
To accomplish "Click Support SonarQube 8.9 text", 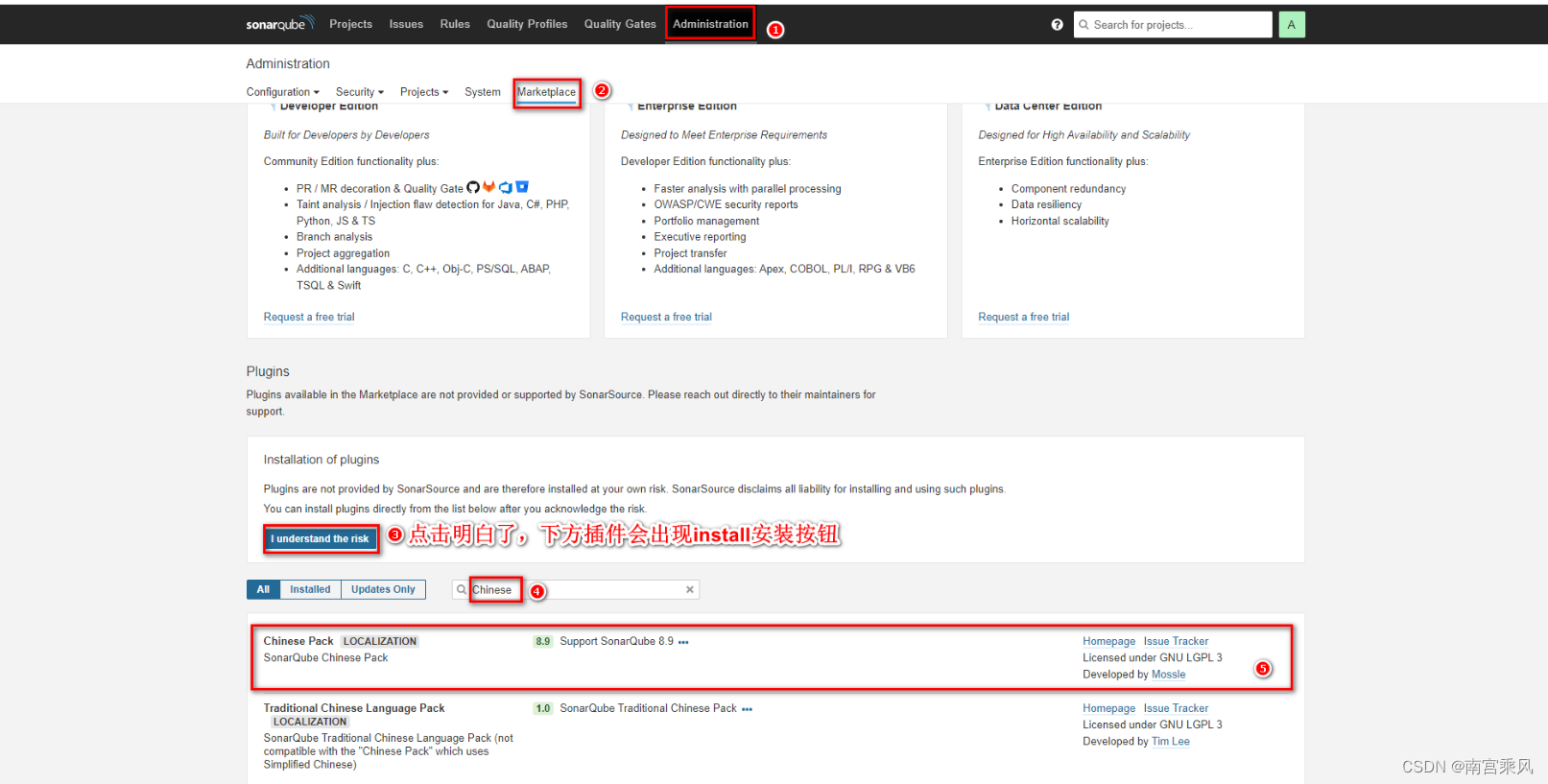I will tap(616, 642).
